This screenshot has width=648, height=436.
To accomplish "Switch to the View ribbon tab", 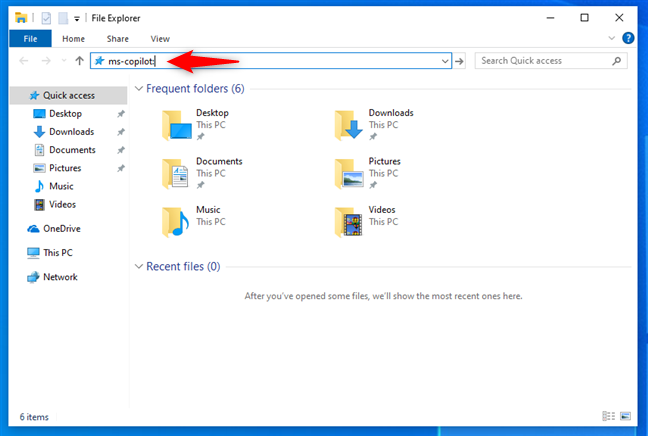I will pos(160,39).
